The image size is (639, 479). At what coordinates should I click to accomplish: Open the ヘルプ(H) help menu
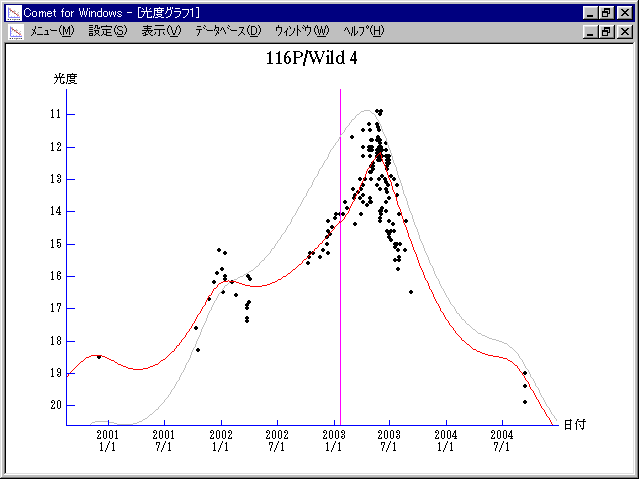363,31
